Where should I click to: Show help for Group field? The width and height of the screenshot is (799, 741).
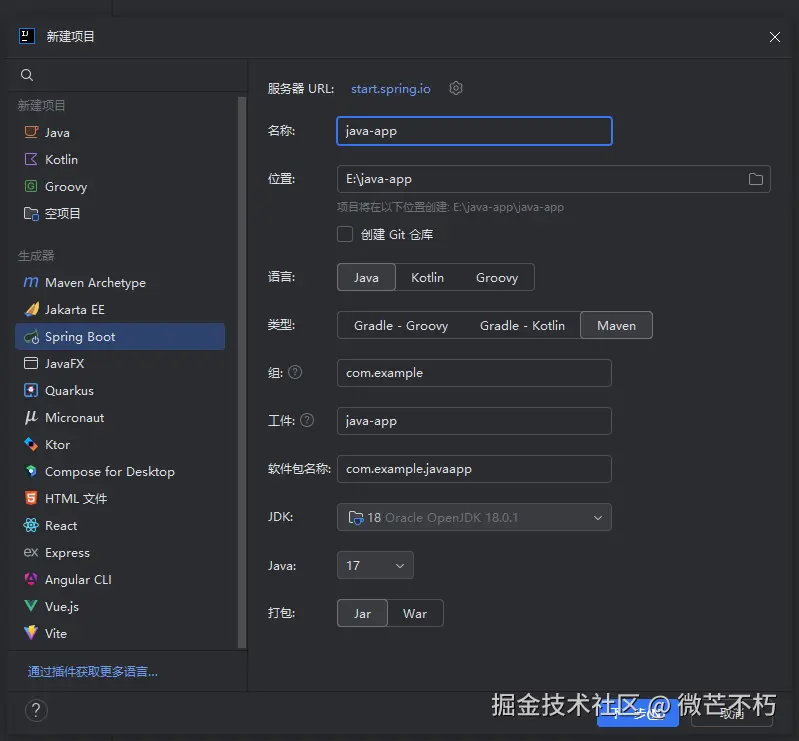pyautogui.click(x=295, y=373)
